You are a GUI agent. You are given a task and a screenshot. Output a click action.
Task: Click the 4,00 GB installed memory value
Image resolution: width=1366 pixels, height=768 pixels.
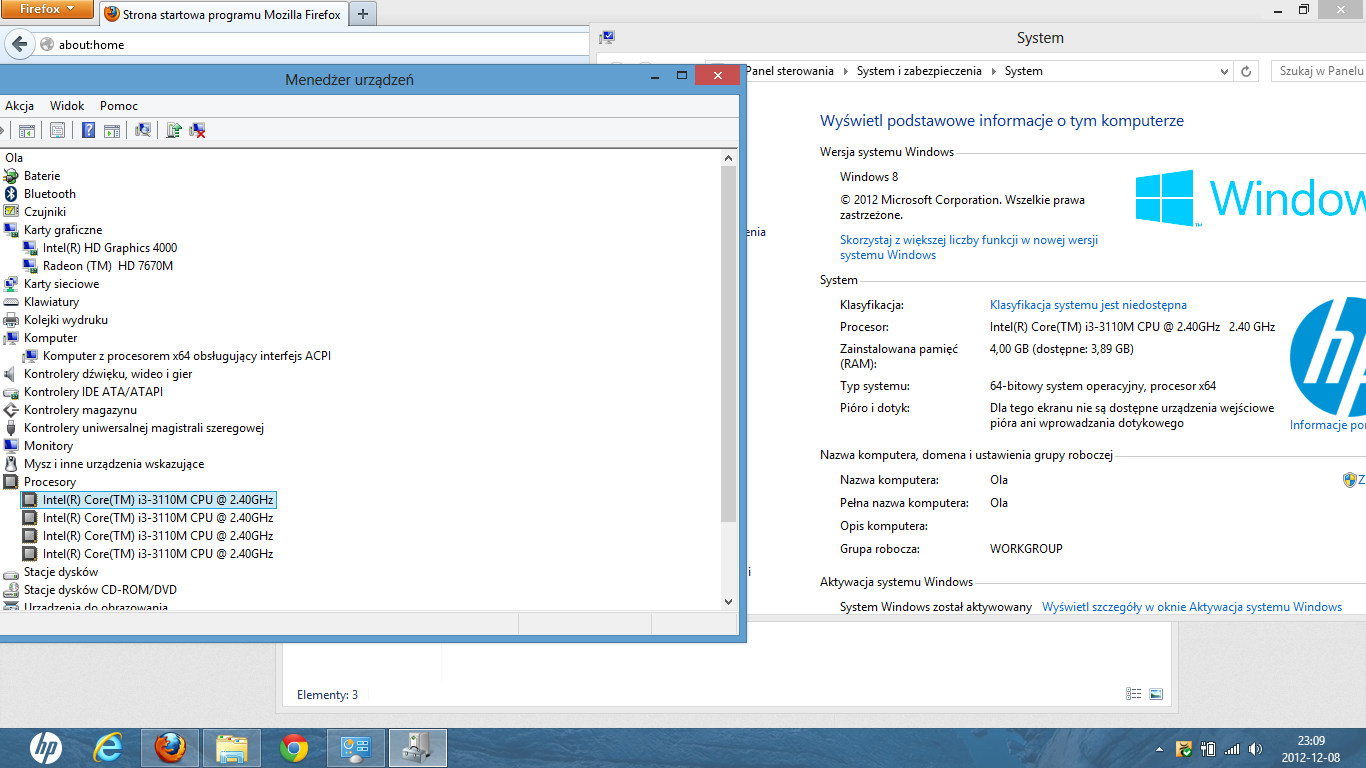point(1062,349)
